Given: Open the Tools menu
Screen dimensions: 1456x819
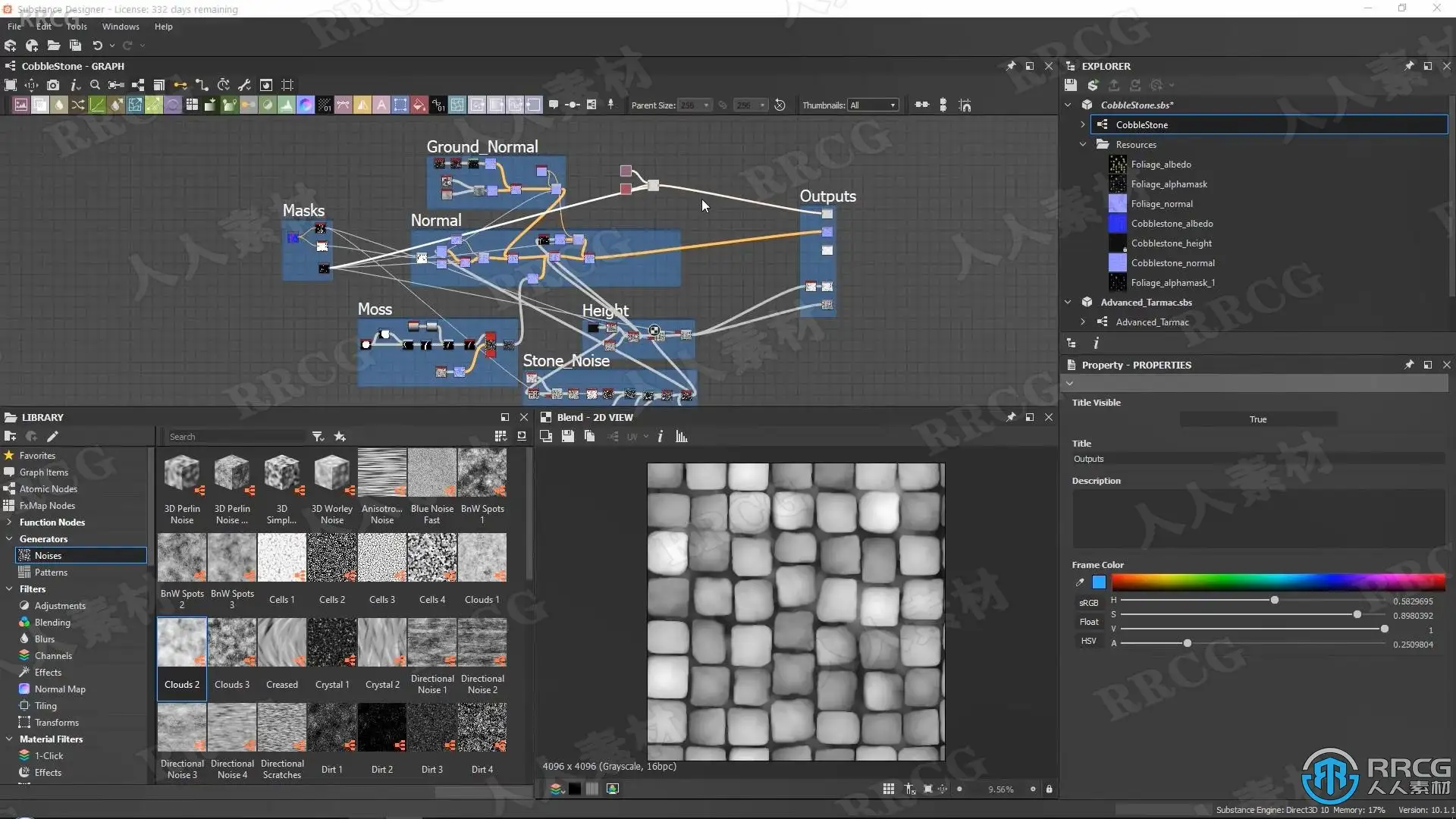Looking at the screenshot, I should (77, 27).
